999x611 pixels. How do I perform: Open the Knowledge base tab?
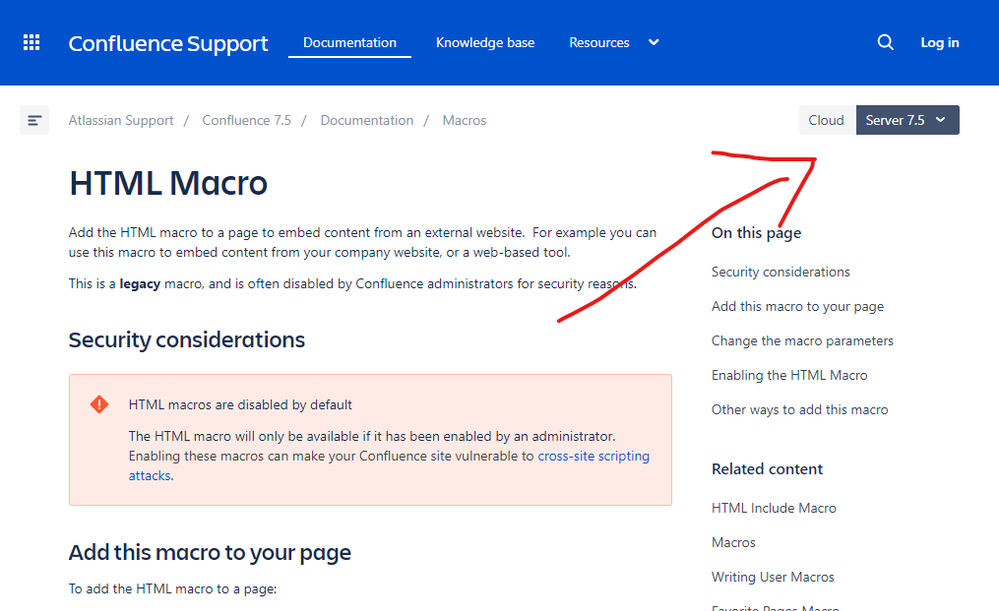485,43
